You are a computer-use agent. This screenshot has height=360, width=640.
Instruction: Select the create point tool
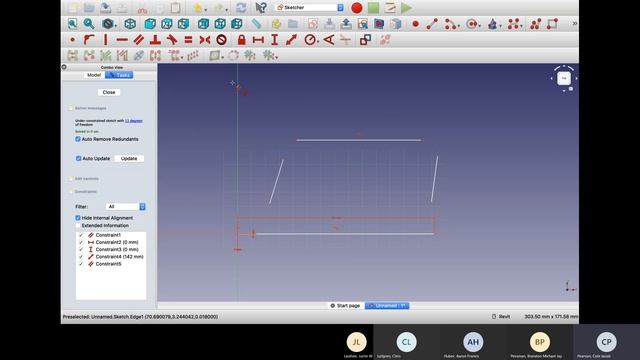tap(415, 24)
